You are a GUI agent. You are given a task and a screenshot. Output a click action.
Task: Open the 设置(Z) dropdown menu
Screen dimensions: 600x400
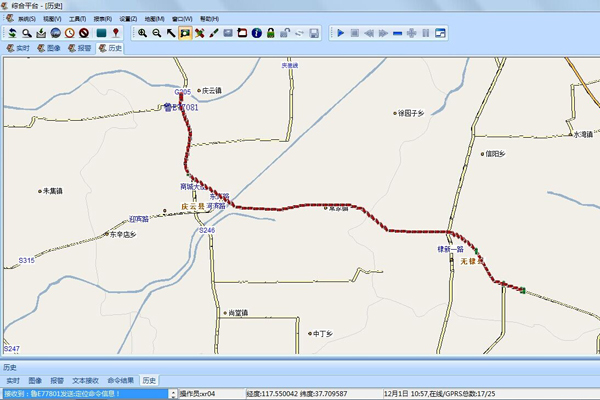[129, 19]
